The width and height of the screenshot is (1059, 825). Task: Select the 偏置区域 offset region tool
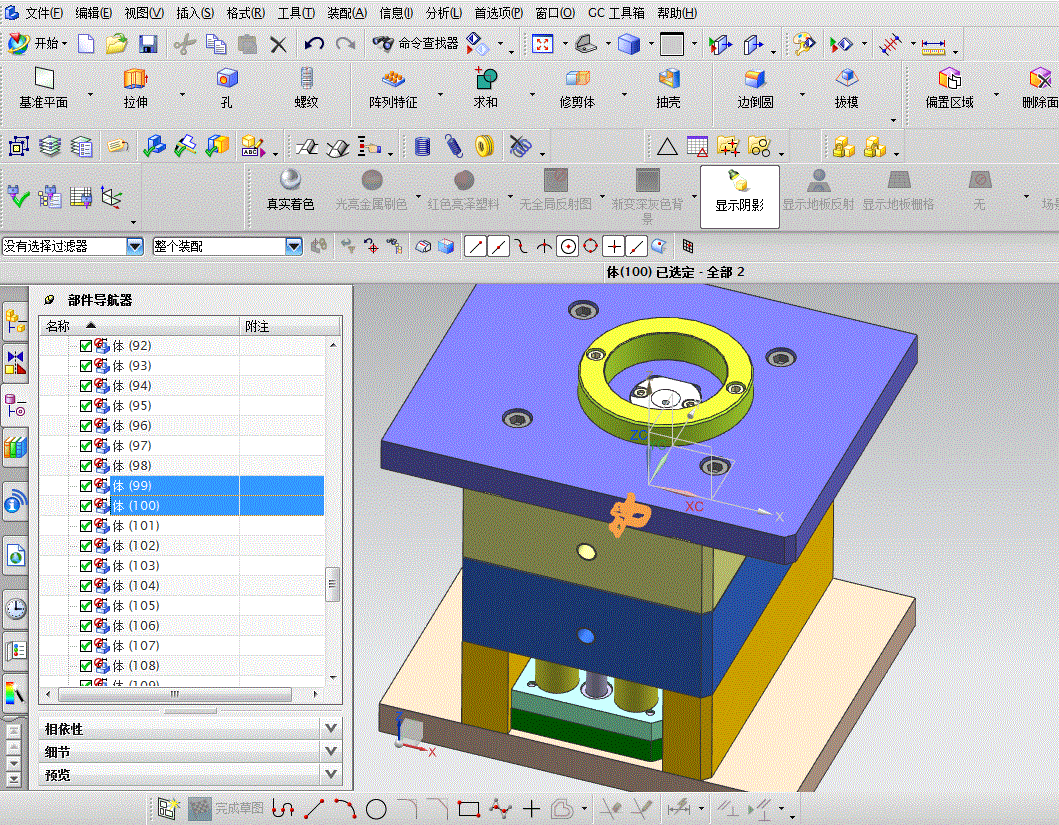click(x=950, y=88)
